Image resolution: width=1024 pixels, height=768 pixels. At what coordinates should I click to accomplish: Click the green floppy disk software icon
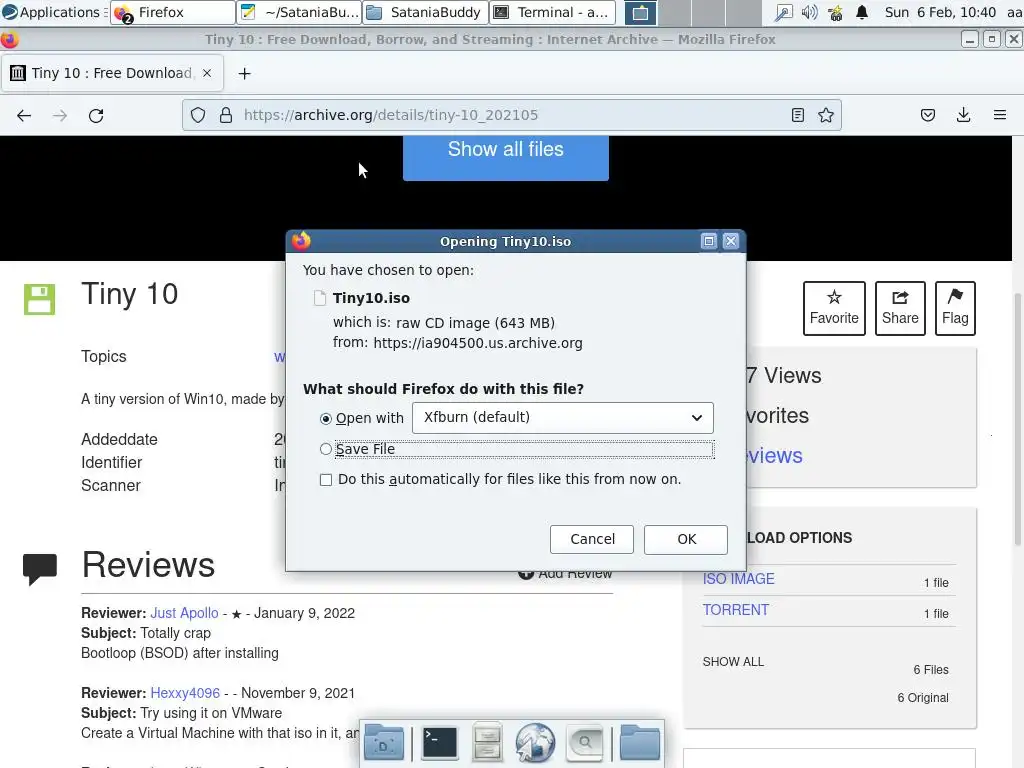point(39,299)
